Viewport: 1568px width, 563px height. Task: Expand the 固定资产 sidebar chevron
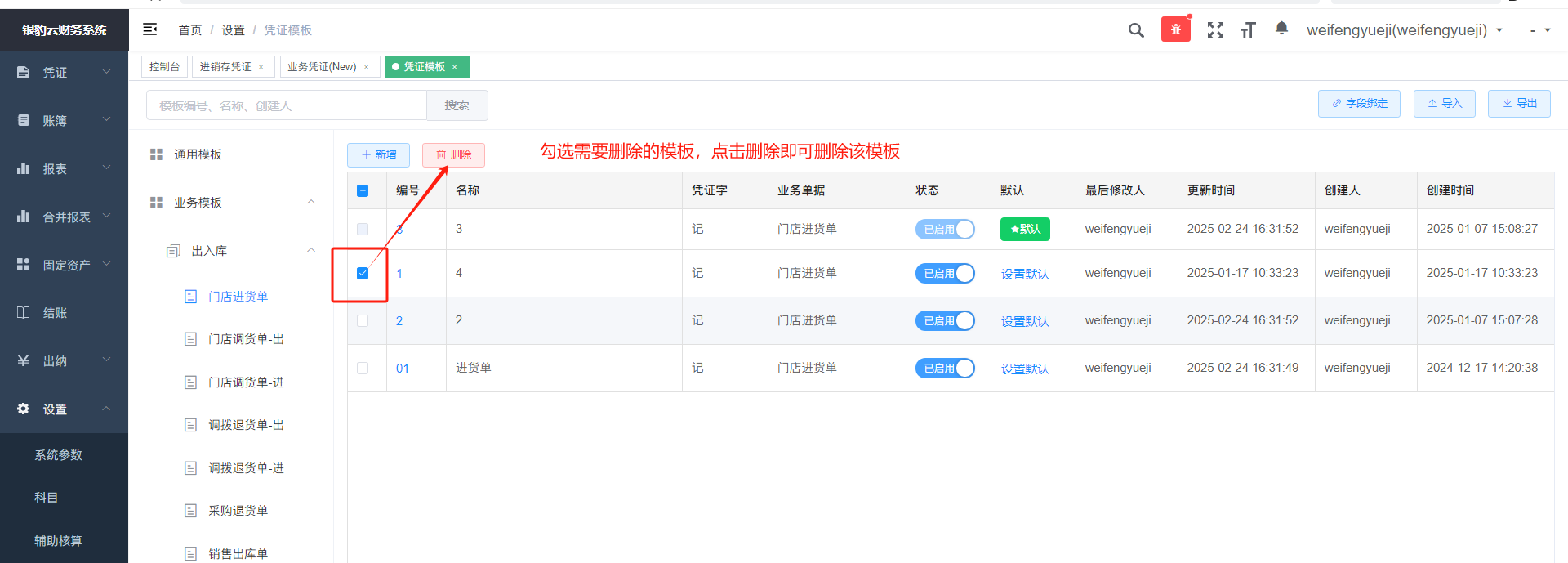pyautogui.click(x=106, y=264)
